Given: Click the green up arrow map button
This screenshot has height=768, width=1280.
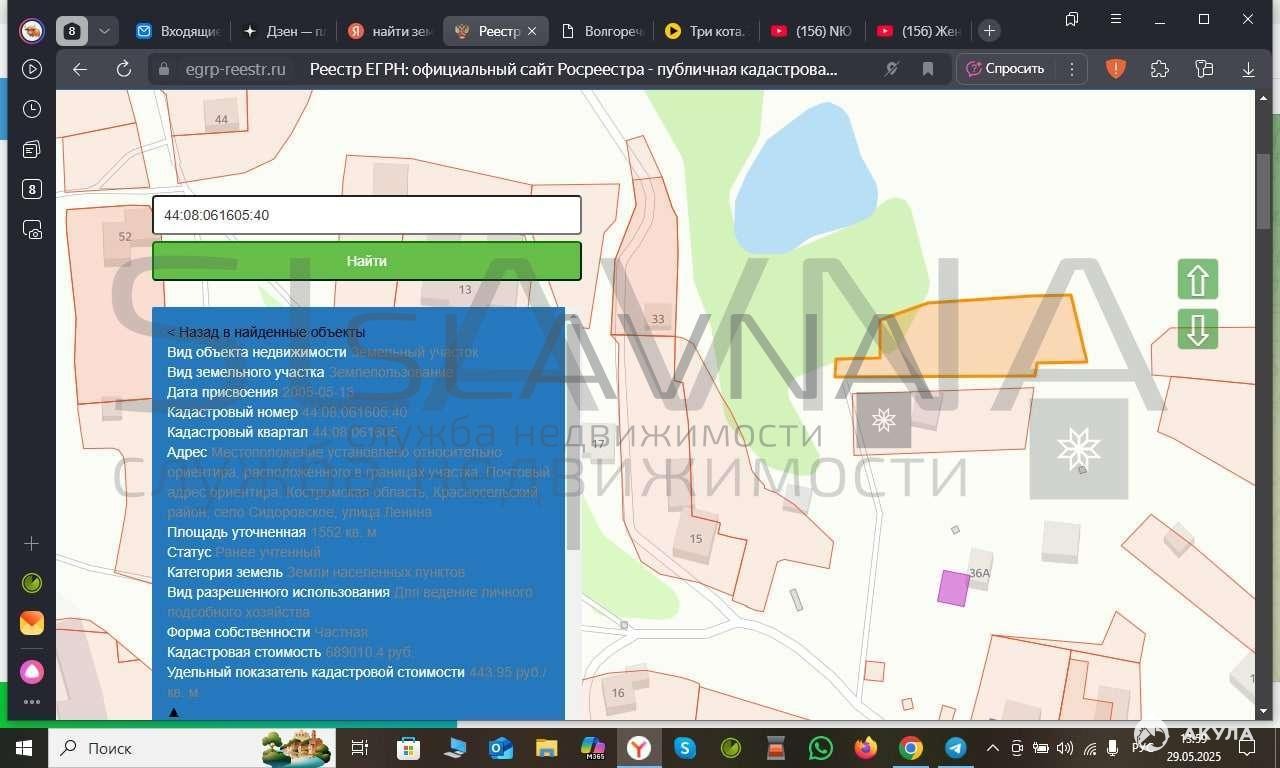Looking at the screenshot, I should click(1197, 280).
